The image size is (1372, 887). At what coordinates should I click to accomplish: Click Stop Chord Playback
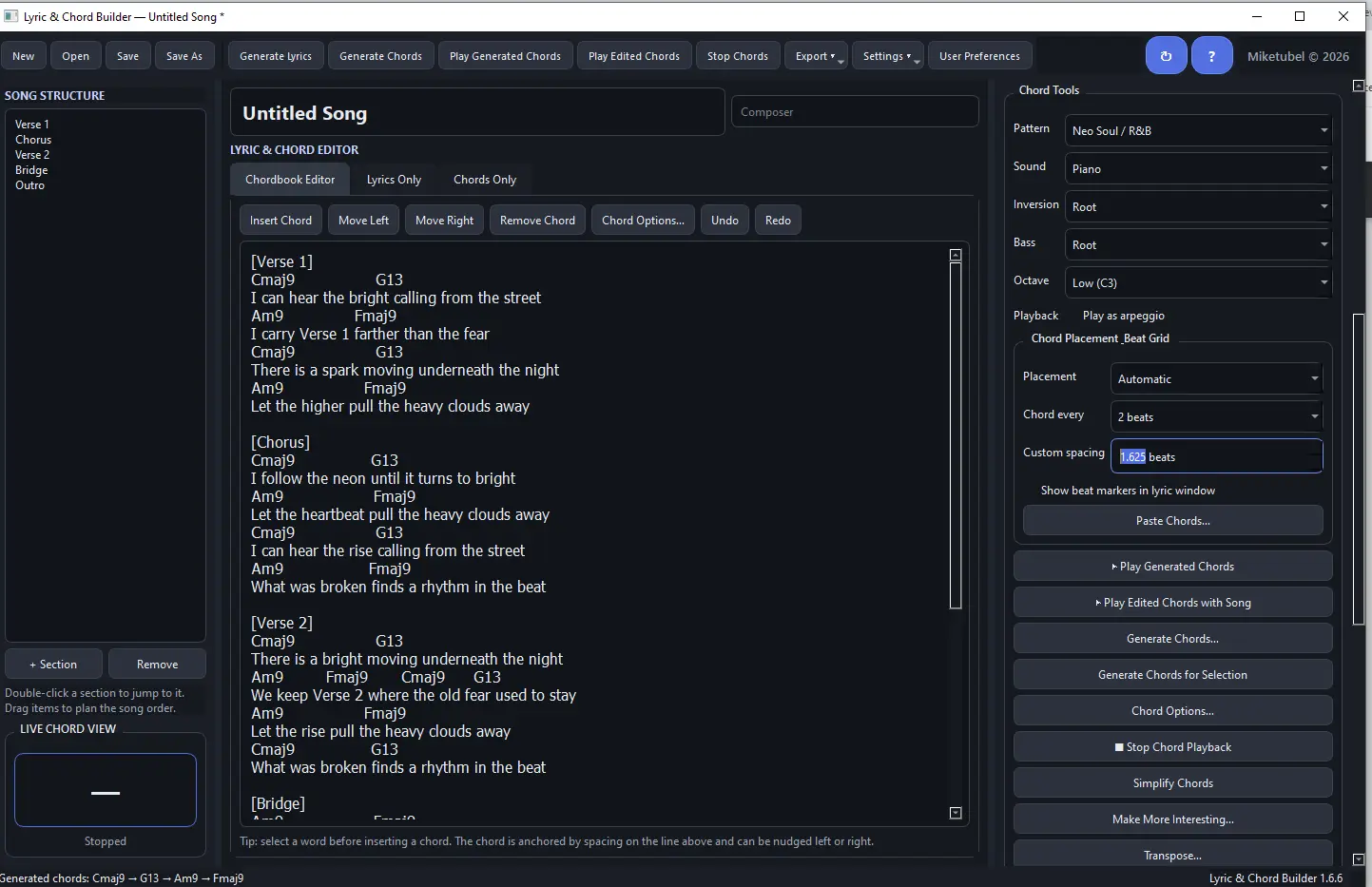pos(1173,747)
